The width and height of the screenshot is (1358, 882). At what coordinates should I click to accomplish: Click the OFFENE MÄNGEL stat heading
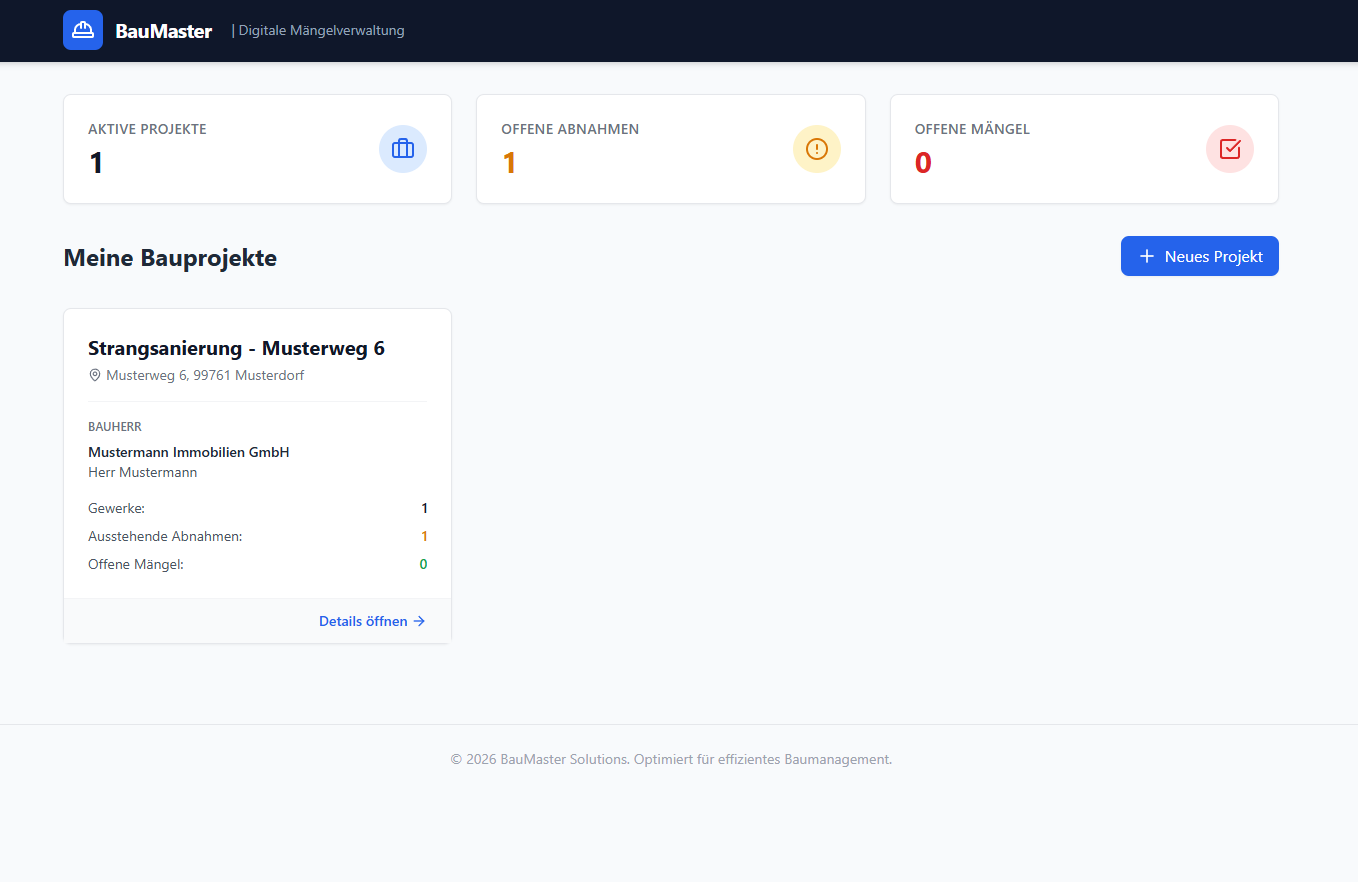pyautogui.click(x=972, y=129)
